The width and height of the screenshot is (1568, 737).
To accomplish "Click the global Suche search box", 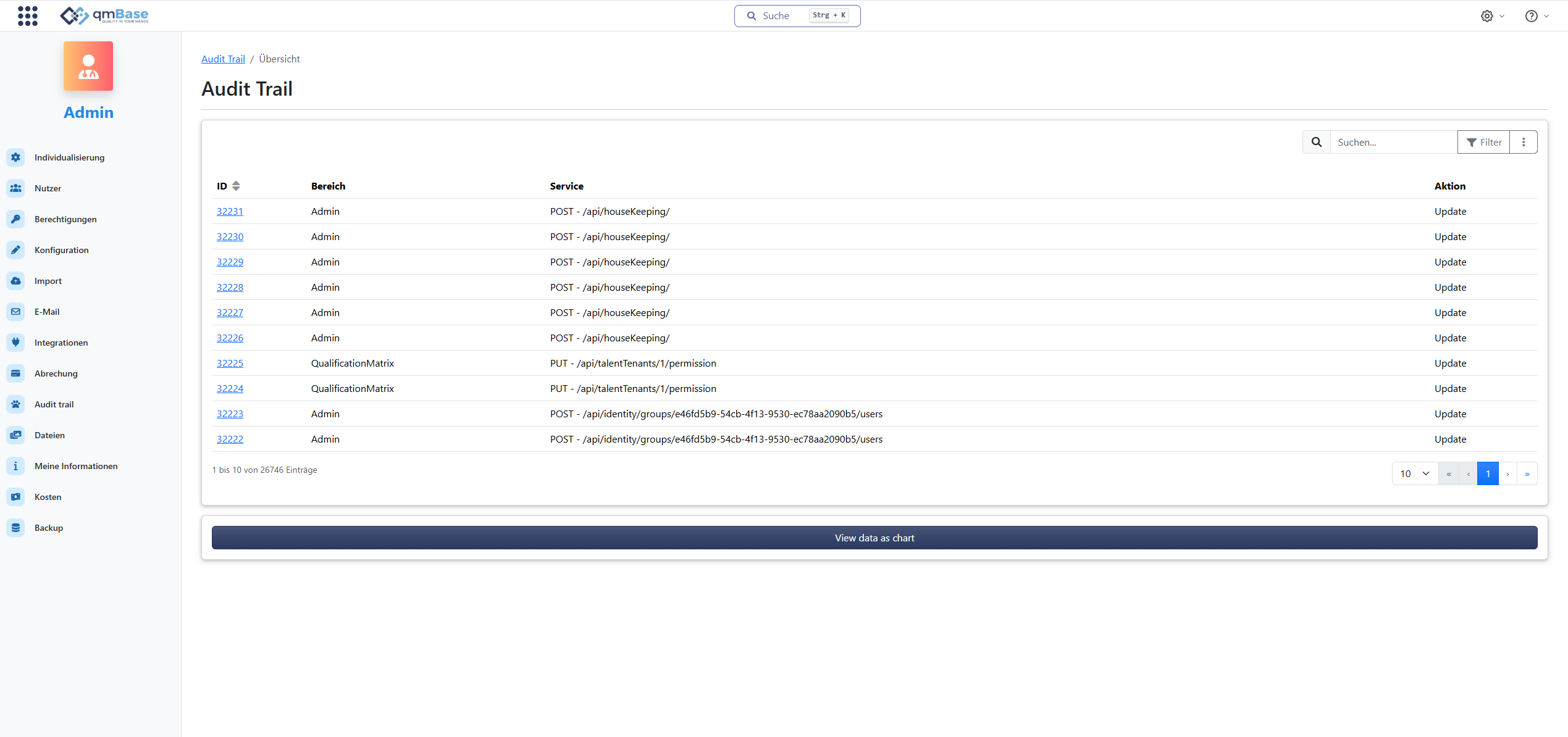I will tap(797, 16).
